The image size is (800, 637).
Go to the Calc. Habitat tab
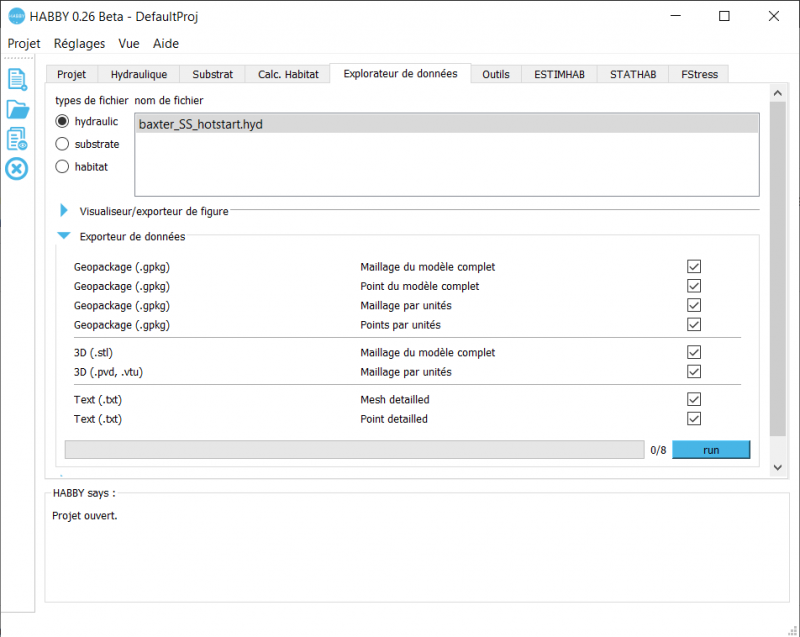click(x=287, y=73)
